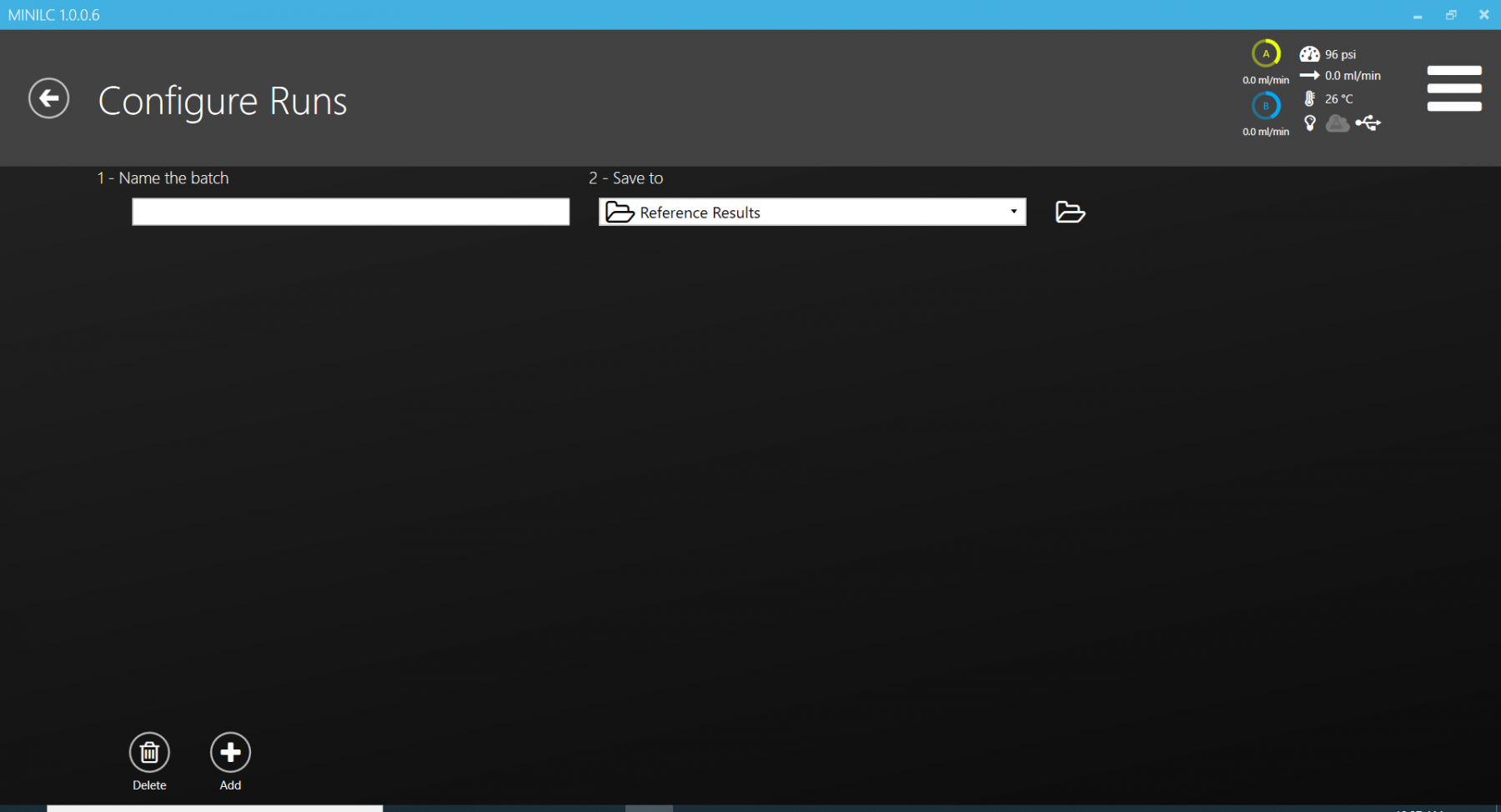Minimize the MINILC window
The image size is (1501, 812).
pos(1417,15)
